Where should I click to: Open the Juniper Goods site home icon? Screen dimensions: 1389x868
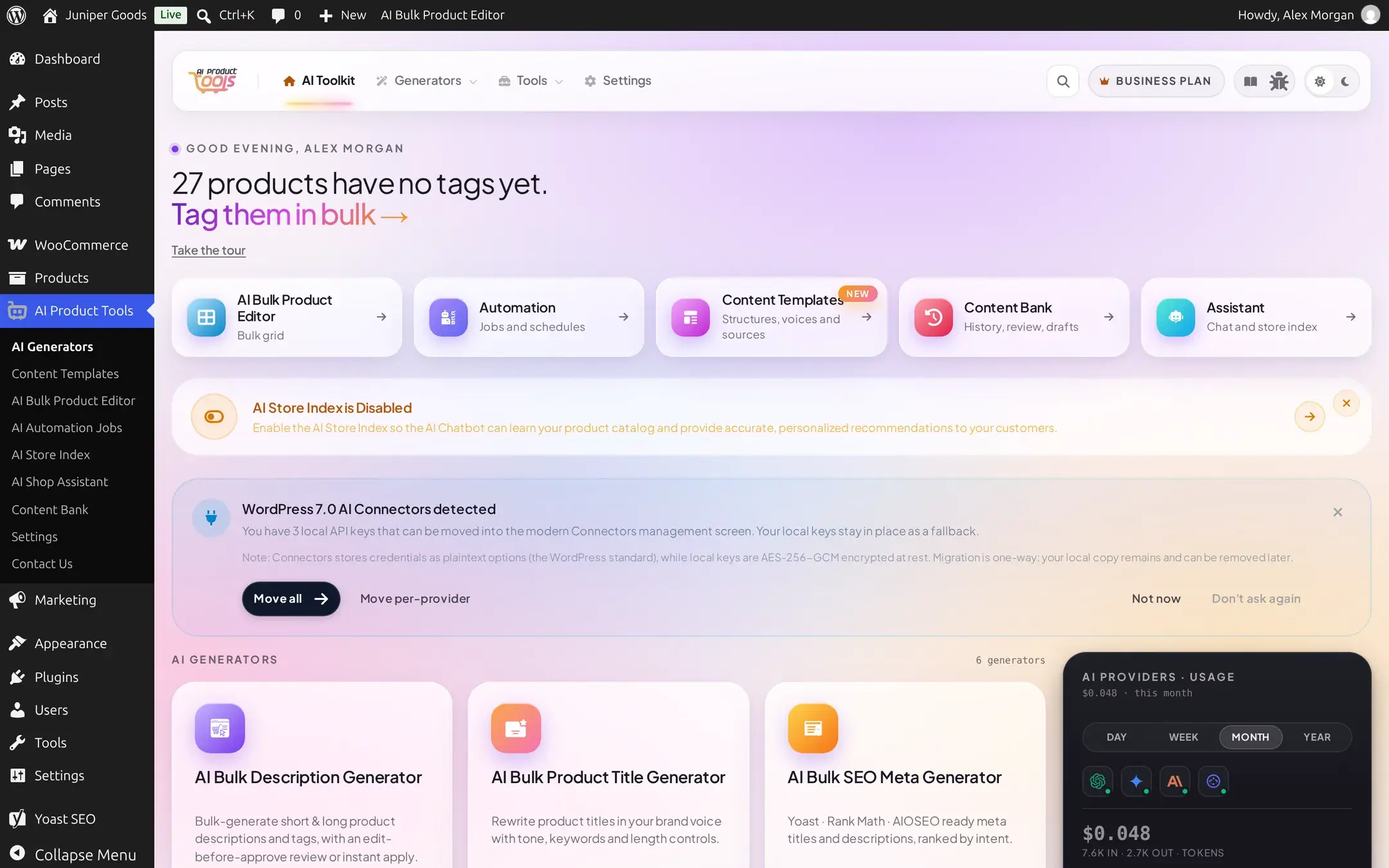(x=50, y=15)
